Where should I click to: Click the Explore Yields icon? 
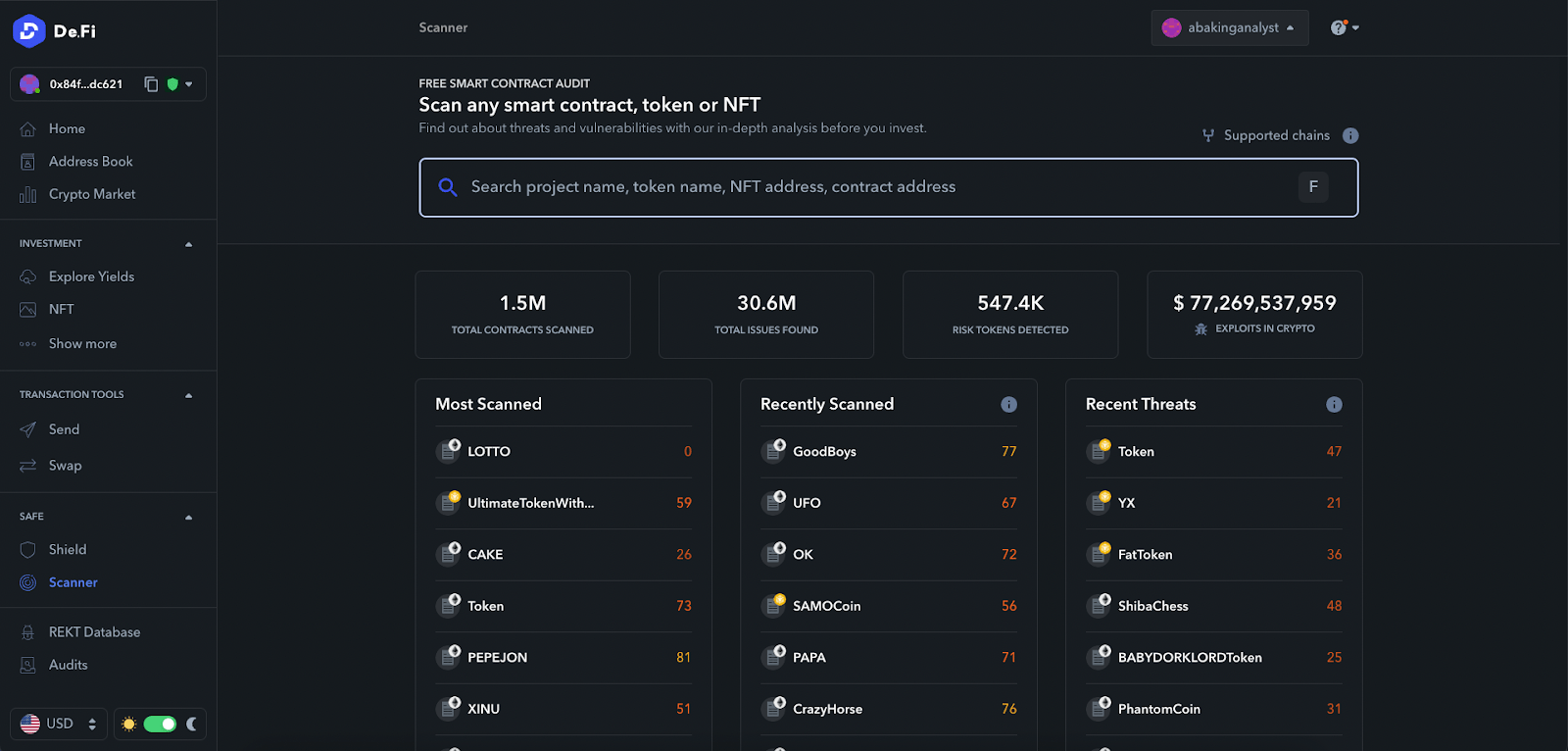tap(28, 276)
